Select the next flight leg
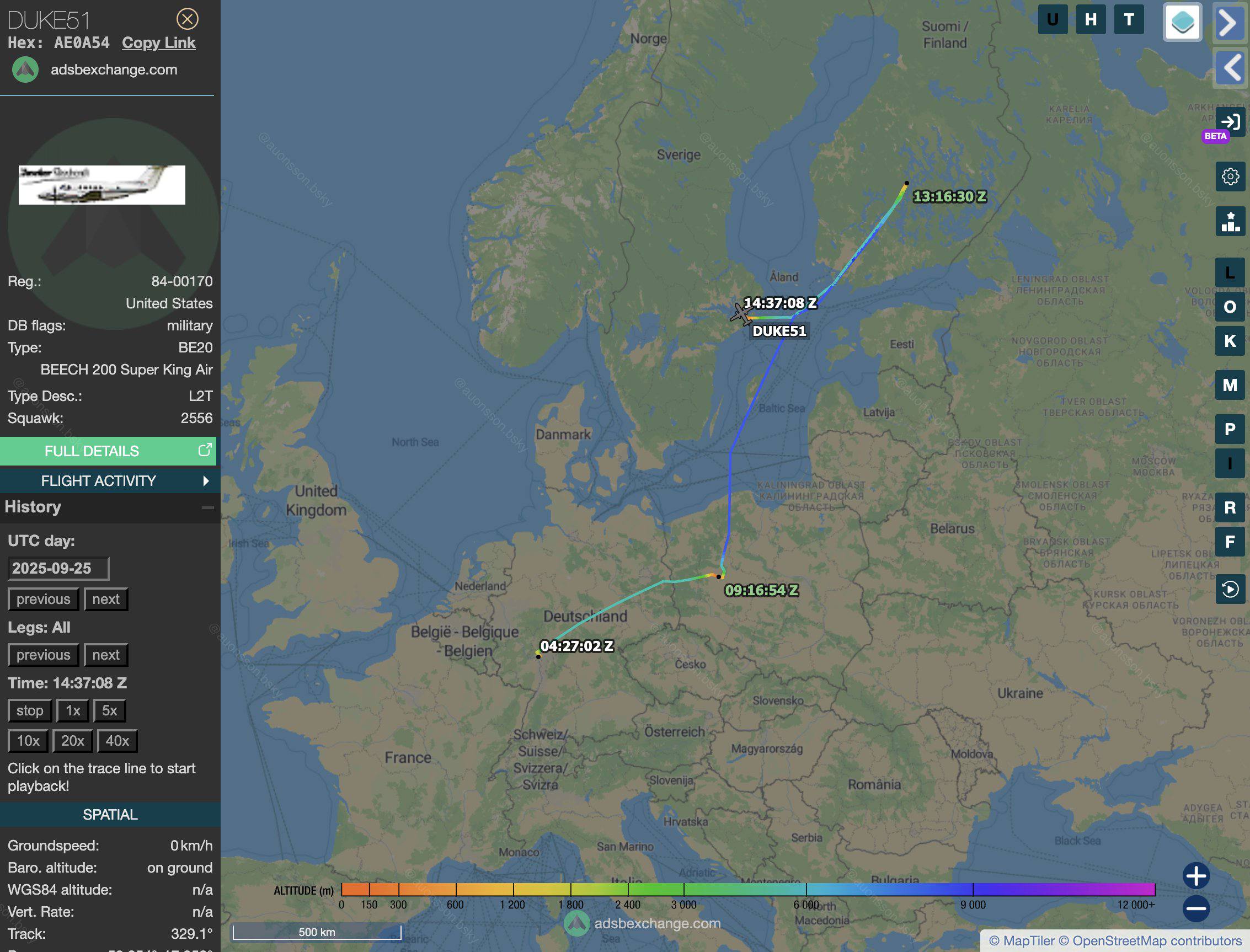1250x952 pixels. [x=106, y=655]
